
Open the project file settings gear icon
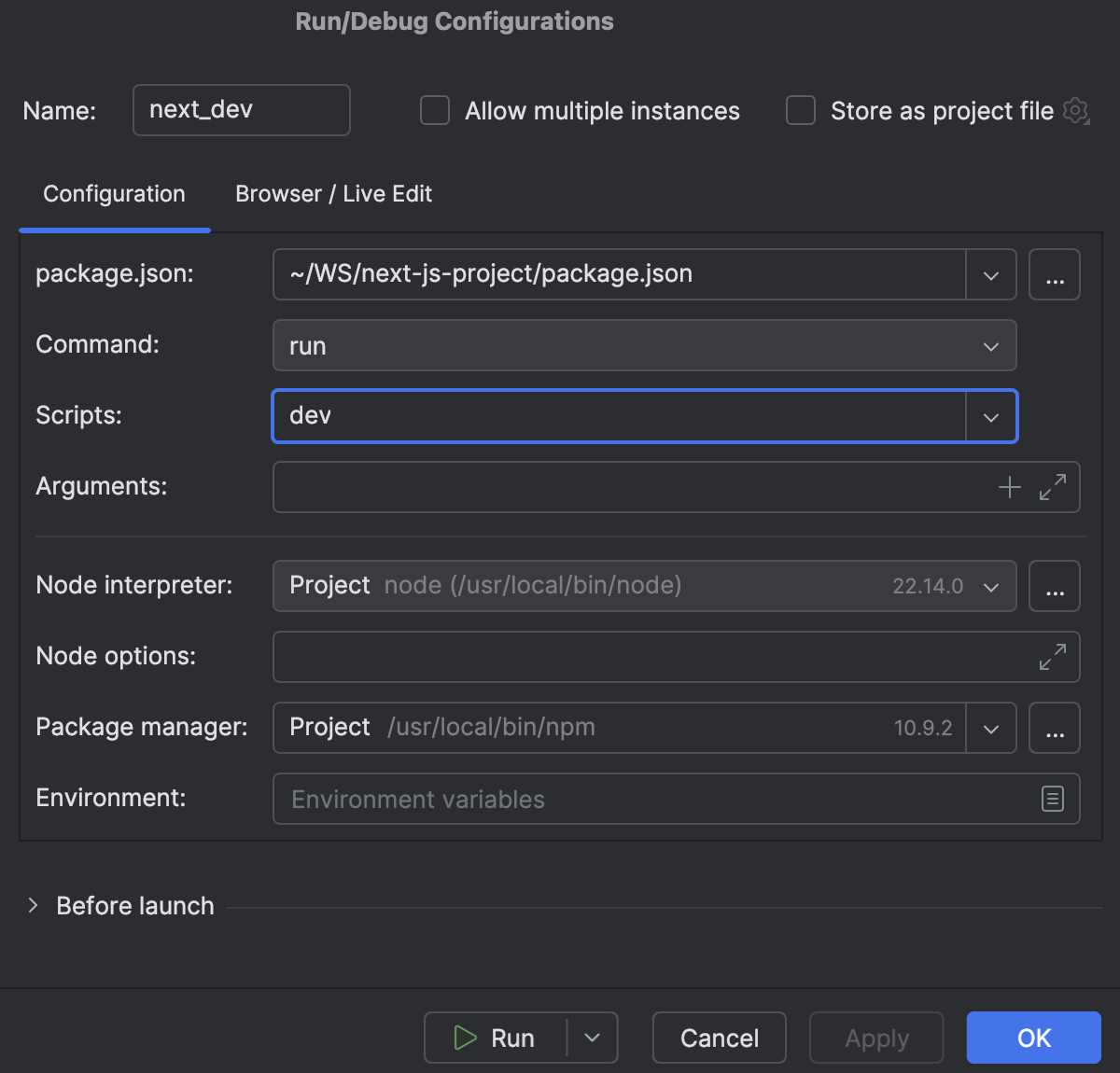pyautogui.click(x=1075, y=110)
